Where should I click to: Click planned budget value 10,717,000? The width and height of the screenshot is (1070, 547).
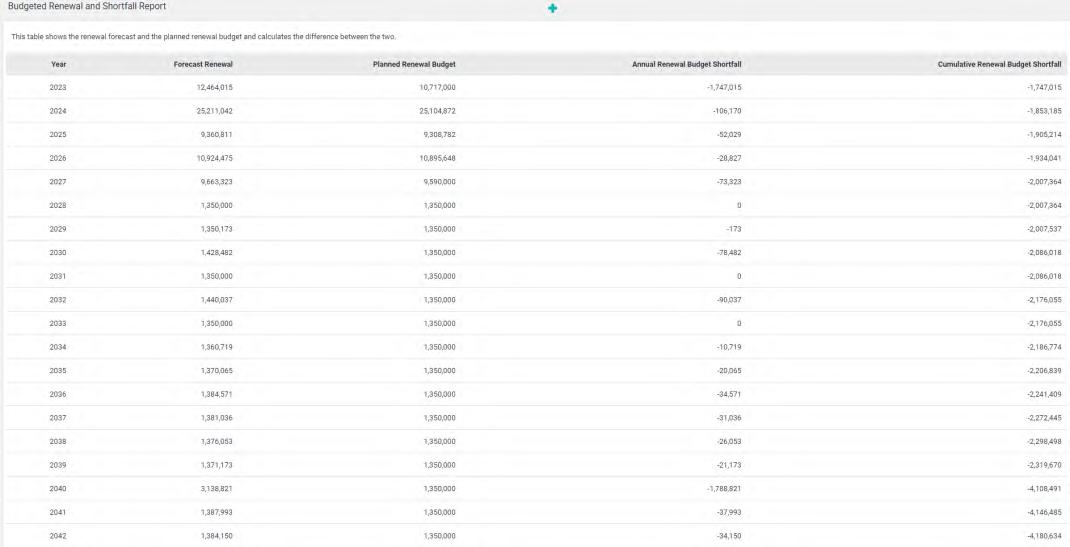click(x=437, y=87)
